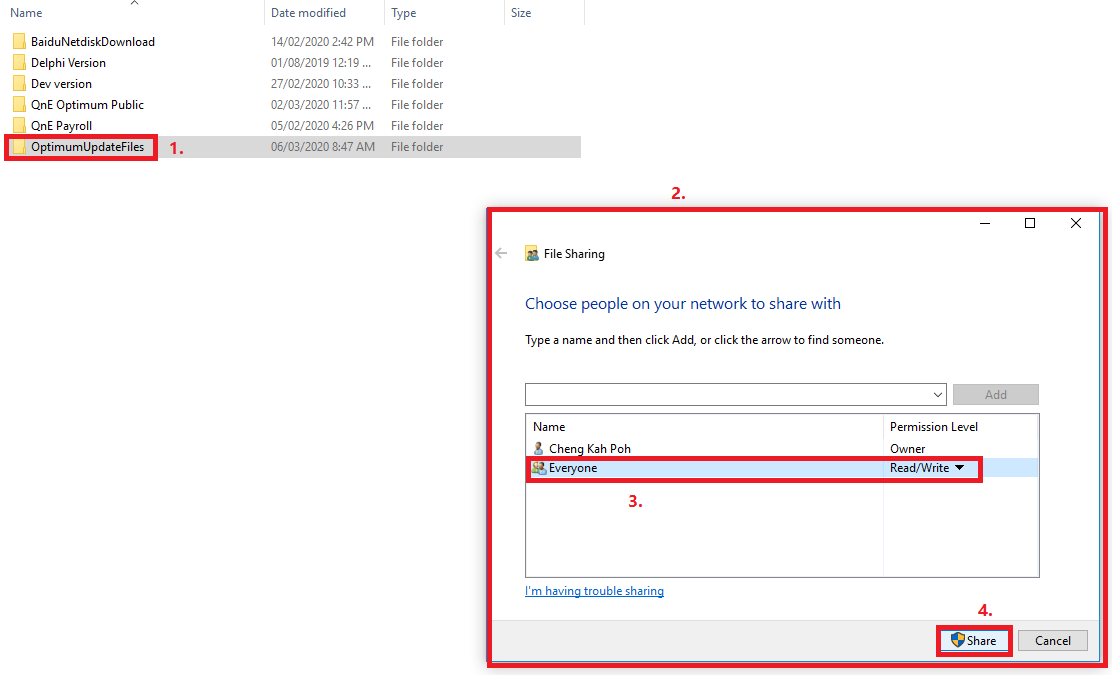
Task: Select the Everyone name in the list
Action: (573, 468)
